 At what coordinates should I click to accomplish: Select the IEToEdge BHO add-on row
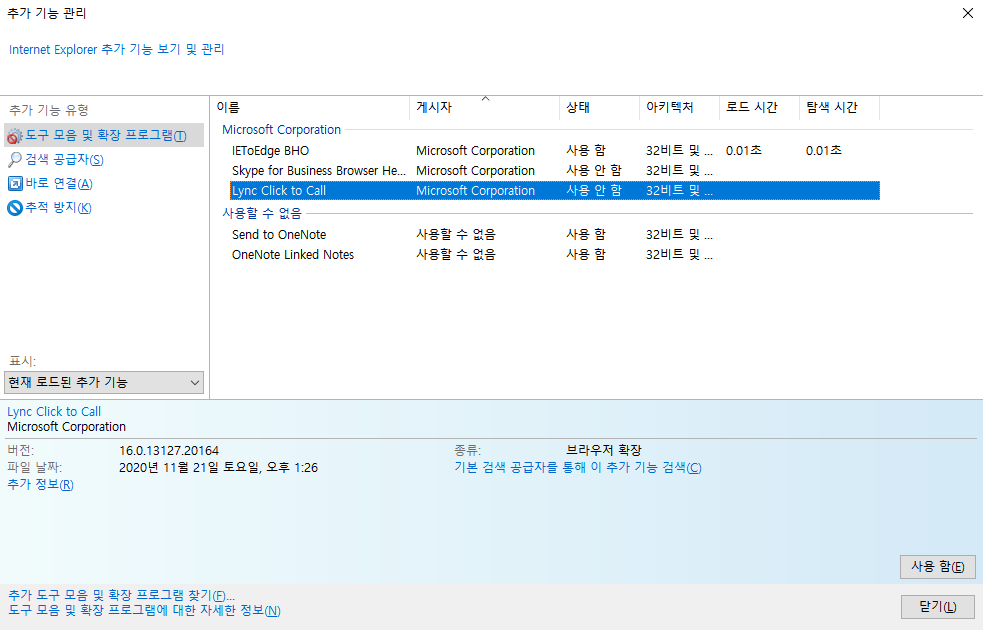click(x=555, y=150)
